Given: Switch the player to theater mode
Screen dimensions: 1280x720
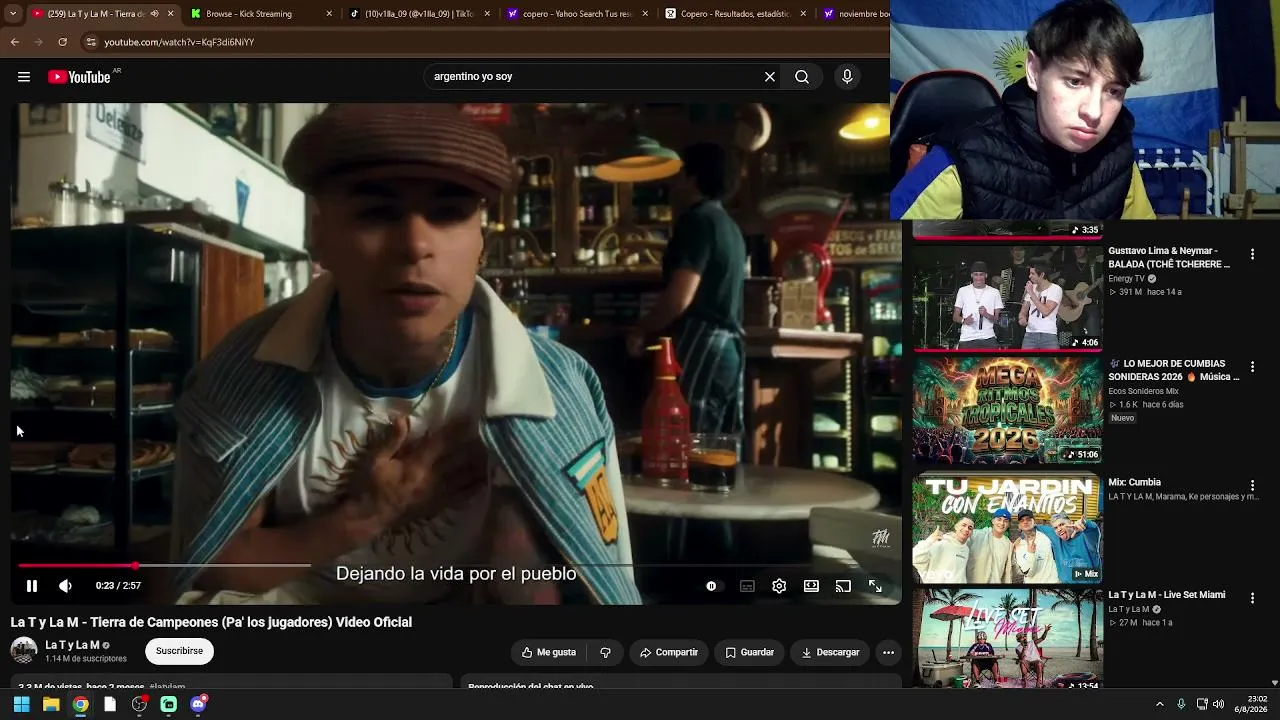Looking at the screenshot, I should 811,586.
